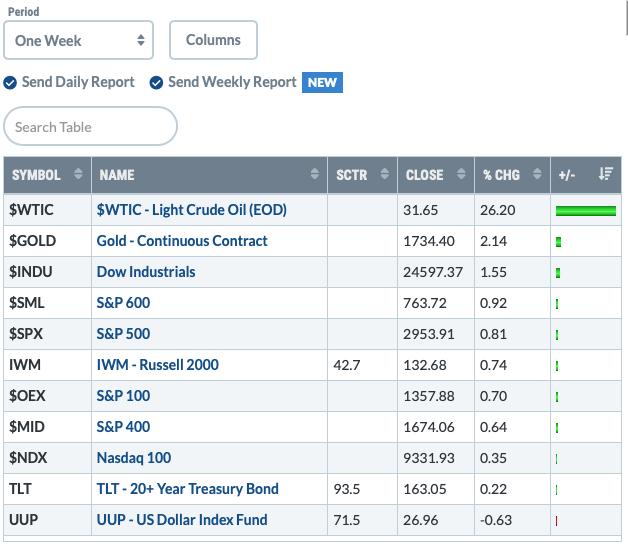Viewport: 628px width, 546px height.
Task: Select the $NDX symbol cell
Action: (48, 458)
